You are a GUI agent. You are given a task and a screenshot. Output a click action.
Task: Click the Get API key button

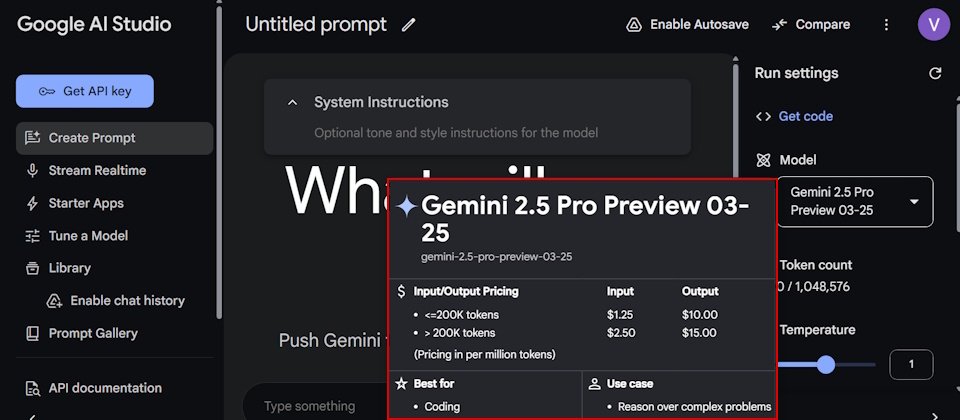pyautogui.click(x=84, y=91)
